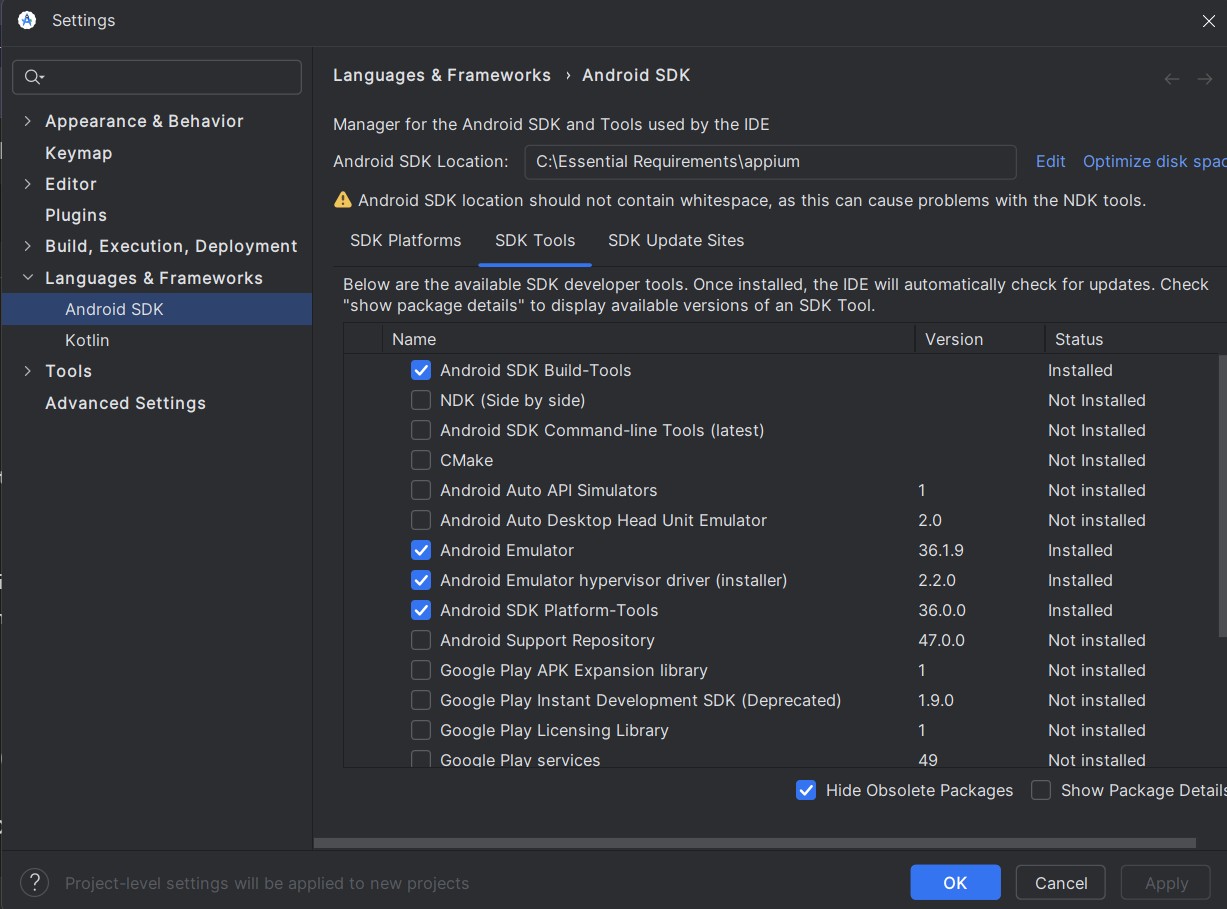Screen dimensions: 1227x909
Task: Enable the CMake checkbox
Action: [421, 460]
